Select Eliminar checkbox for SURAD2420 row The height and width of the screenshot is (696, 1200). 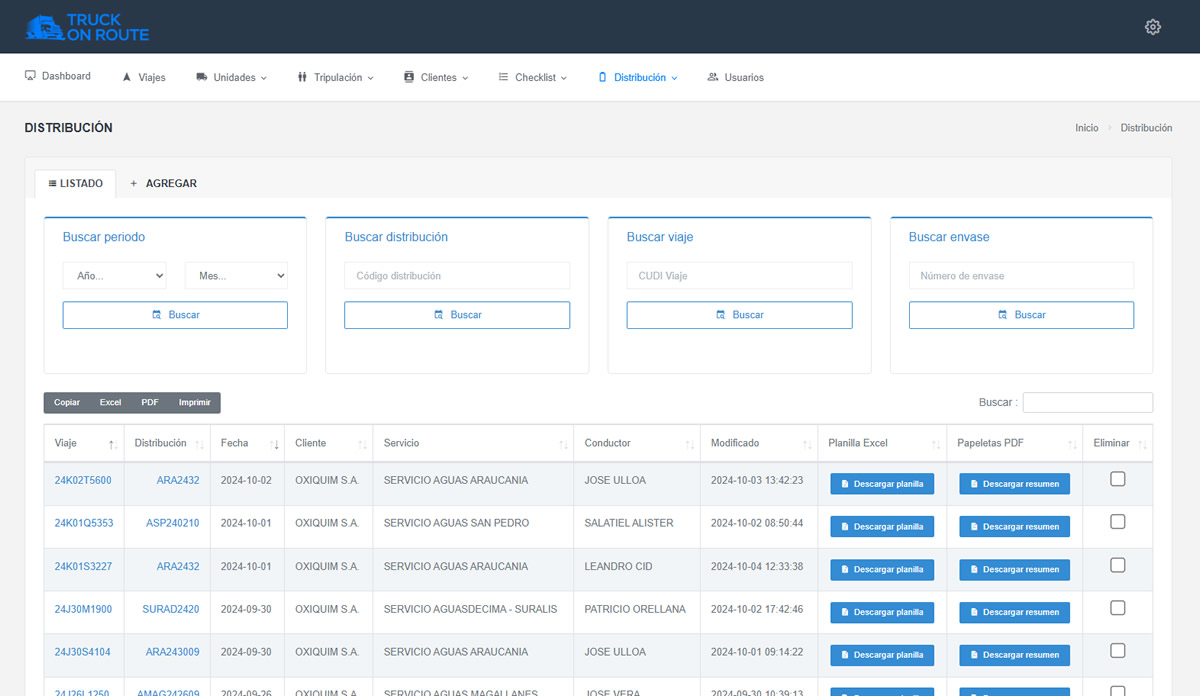pyautogui.click(x=1118, y=608)
